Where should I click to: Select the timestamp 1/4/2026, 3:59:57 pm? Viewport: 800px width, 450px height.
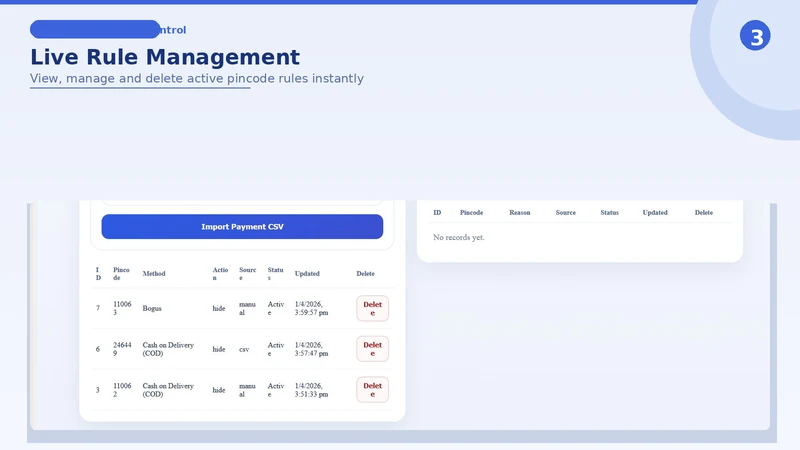coord(311,308)
